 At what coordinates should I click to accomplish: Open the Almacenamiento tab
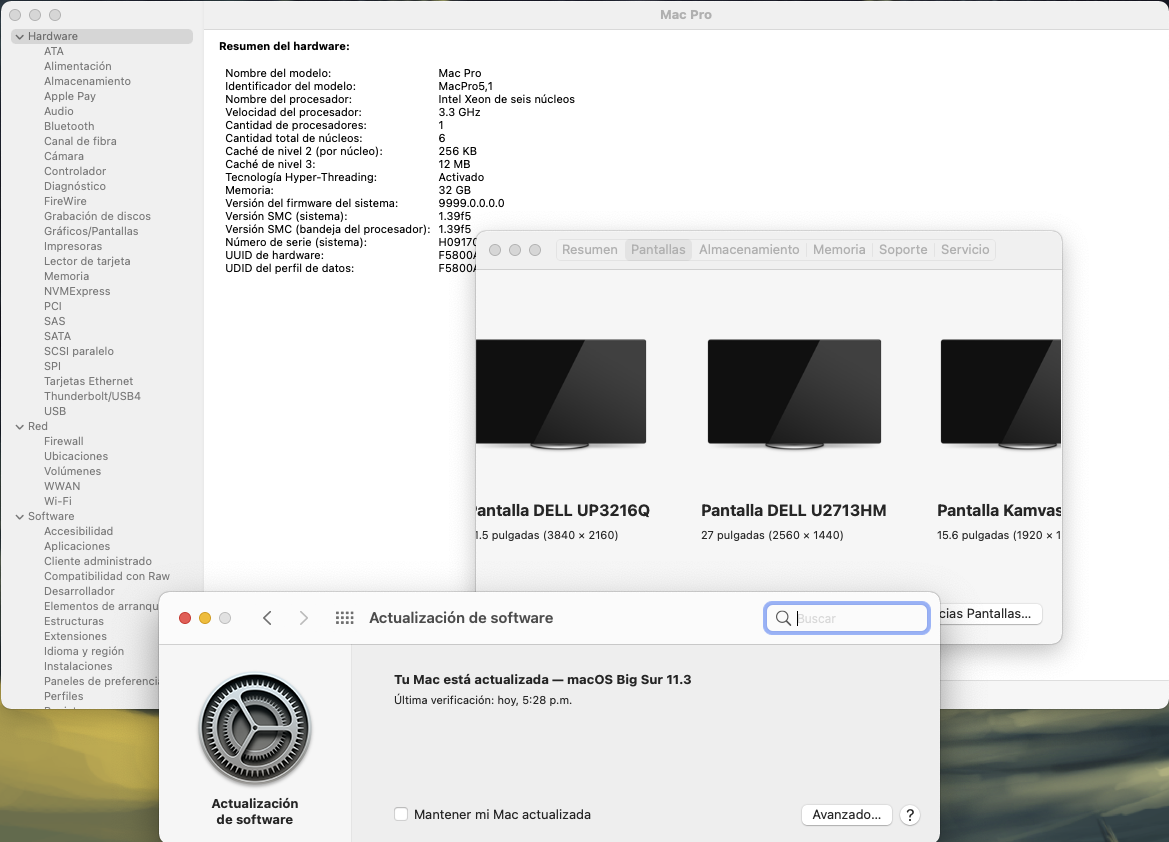point(749,250)
